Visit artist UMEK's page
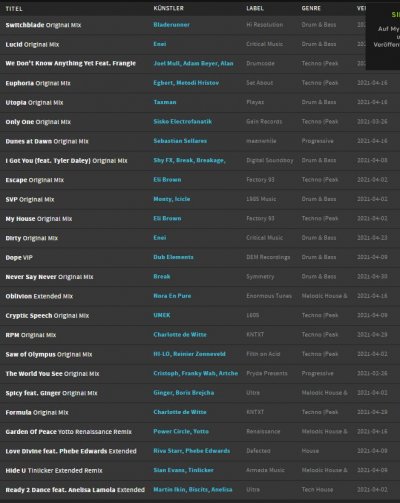 (x=162, y=315)
